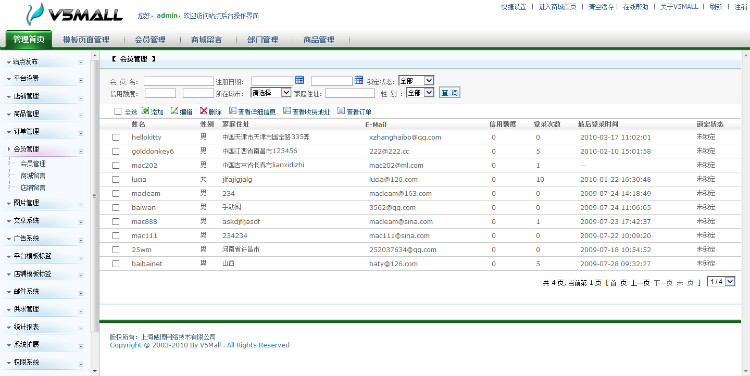Screen dimensions: 750x376
Task: Click the search (查询) button
Action: 449,92
